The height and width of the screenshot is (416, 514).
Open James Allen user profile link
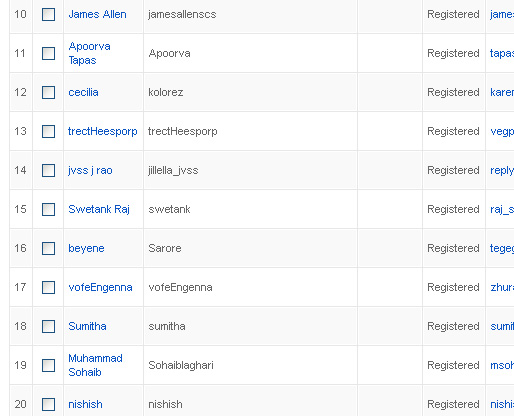[97, 14]
